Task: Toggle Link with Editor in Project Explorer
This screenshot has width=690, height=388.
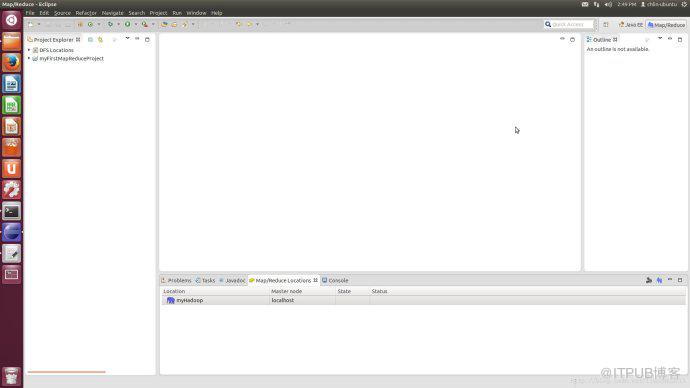Action: pyautogui.click(x=101, y=40)
